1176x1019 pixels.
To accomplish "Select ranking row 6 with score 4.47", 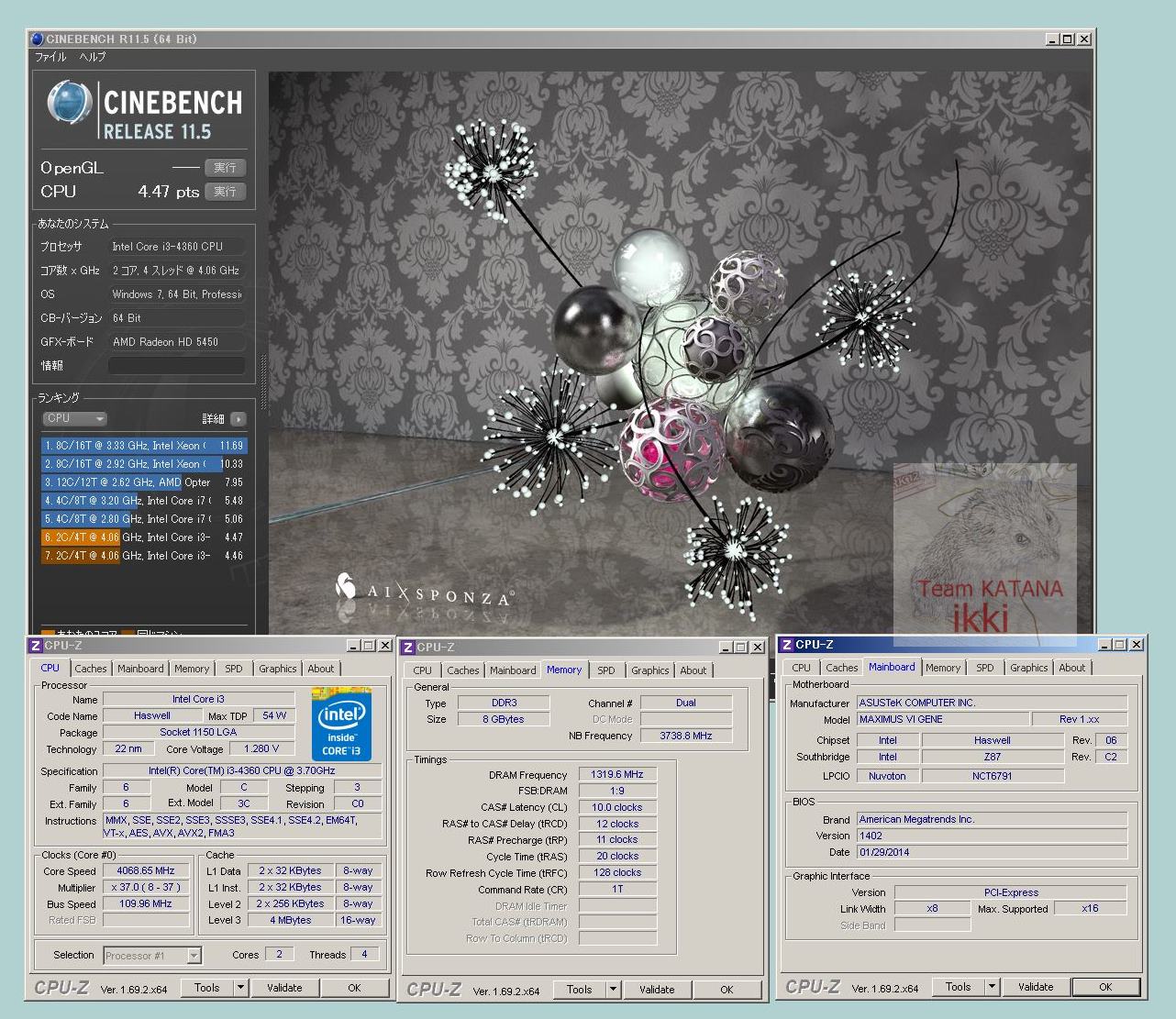I will (143, 537).
